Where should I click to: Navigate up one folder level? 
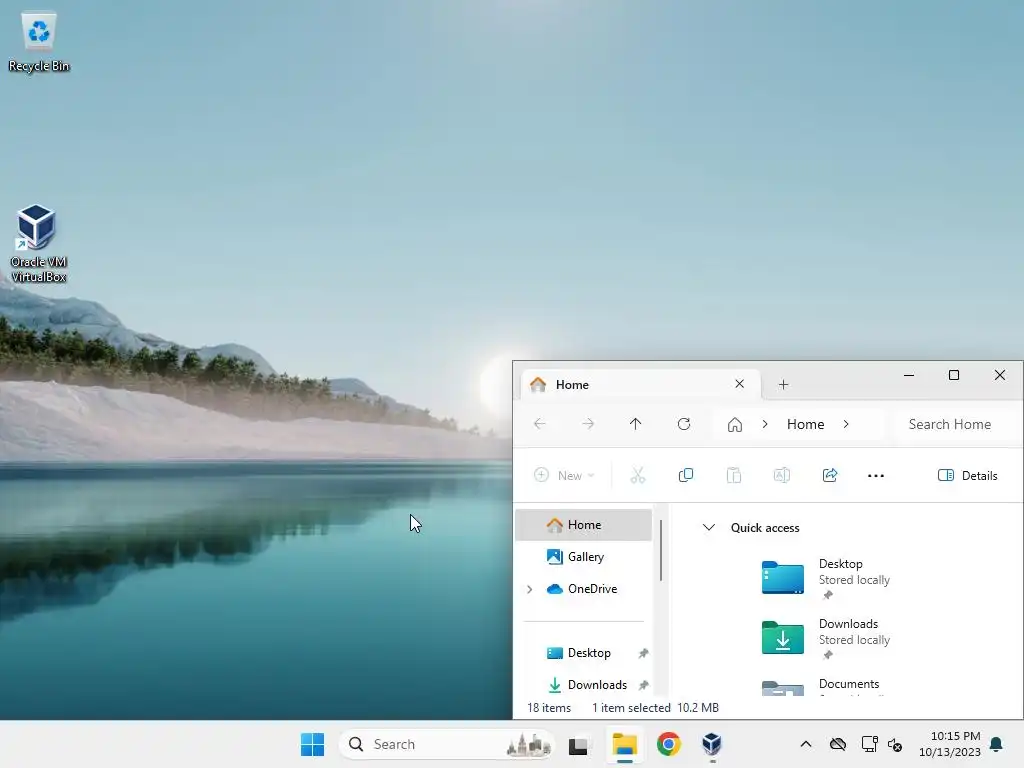[x=635, y=424]
